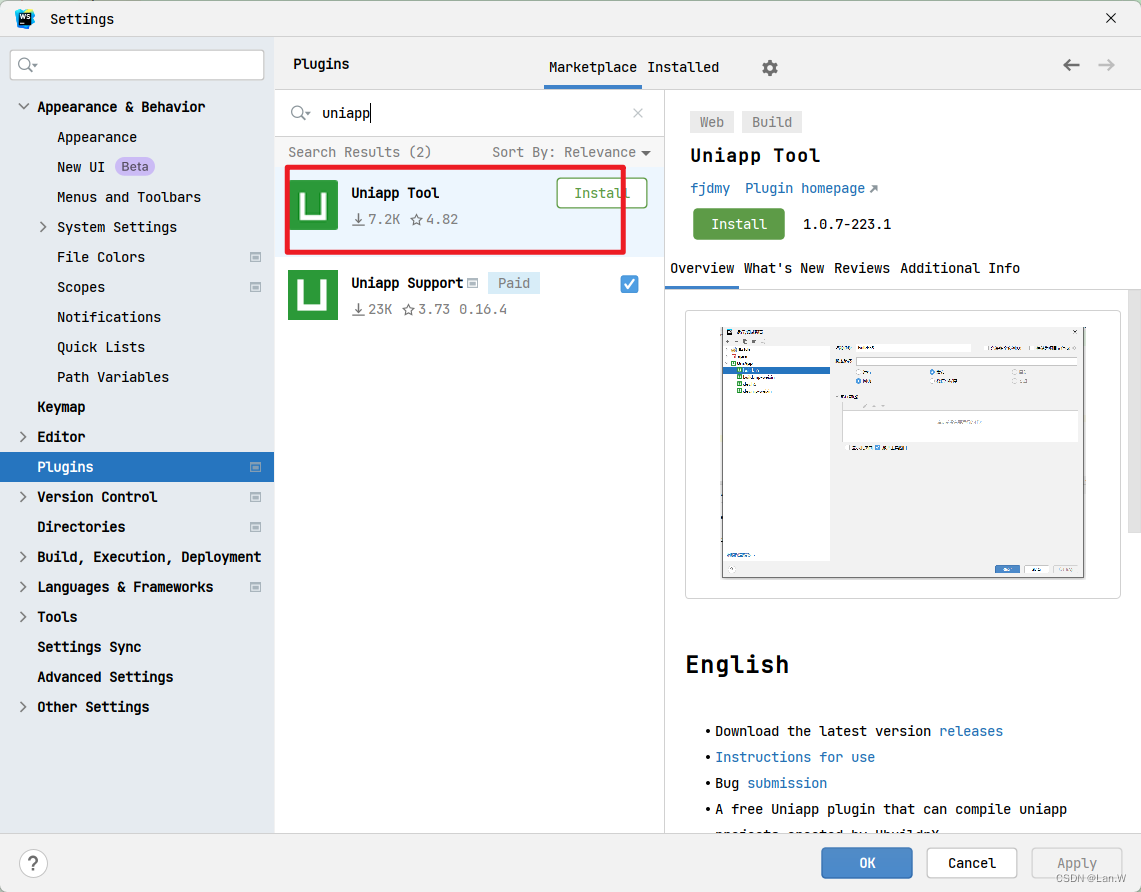Click the Build tag
1141x892 pixels.
[771, 122]
